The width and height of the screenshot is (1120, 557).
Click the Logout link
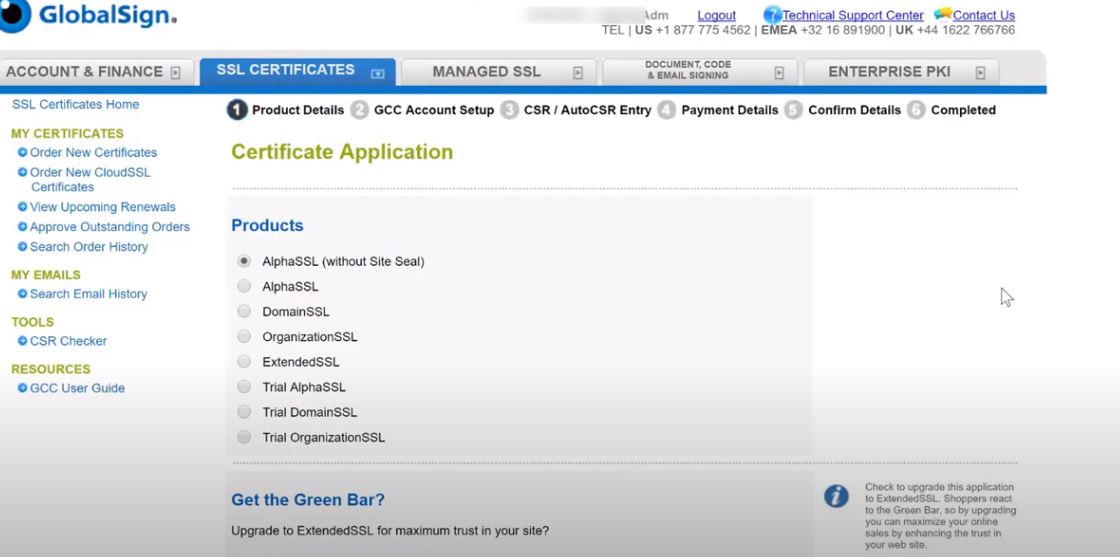716,15
